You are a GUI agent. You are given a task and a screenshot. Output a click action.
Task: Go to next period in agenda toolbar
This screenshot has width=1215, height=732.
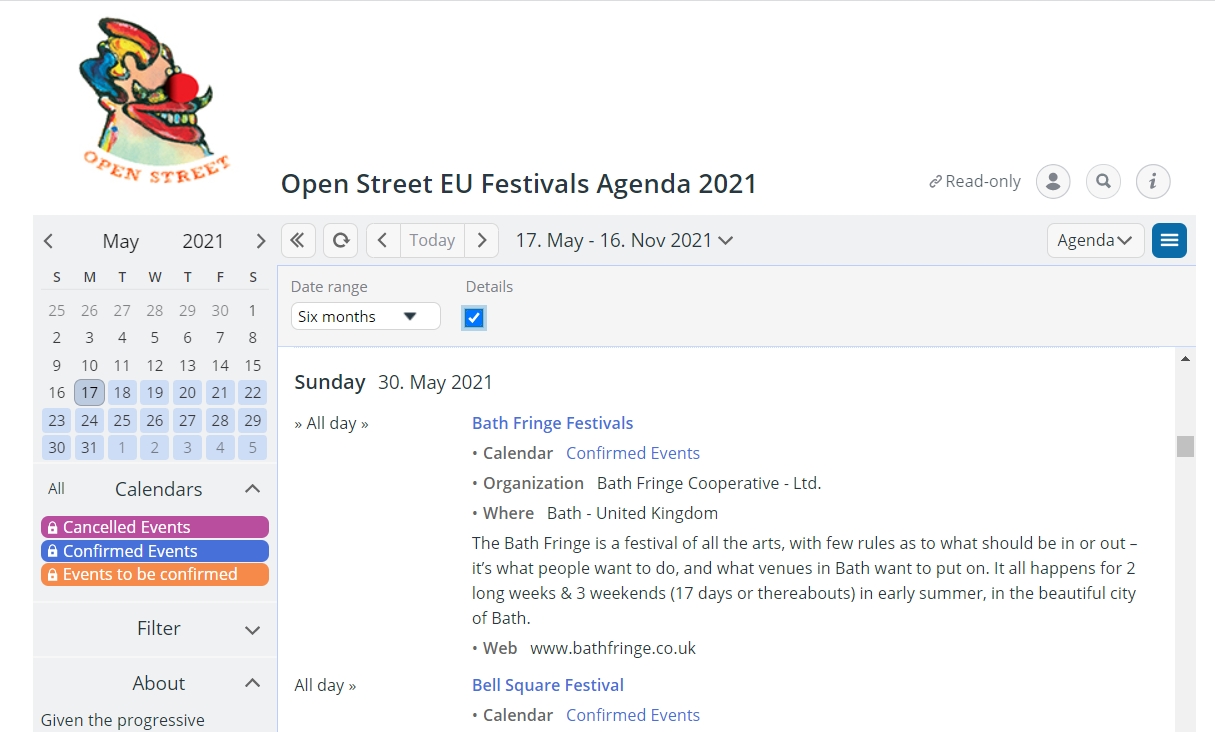tap(482, 240)
